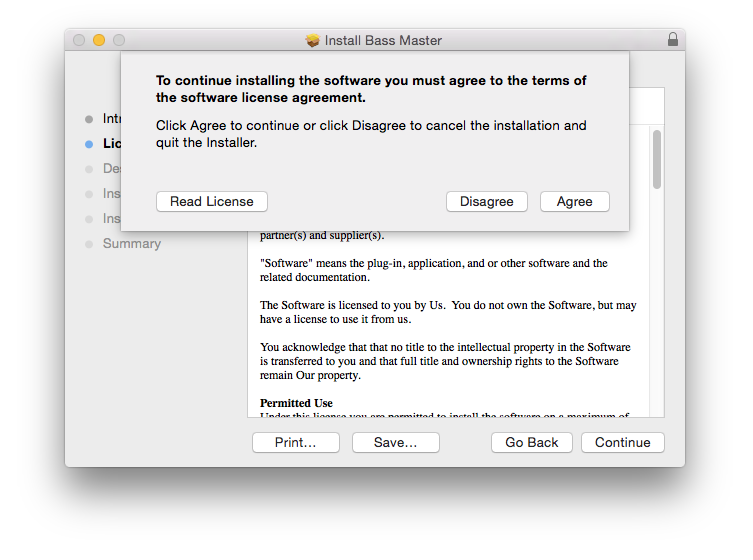The width and height of the screenshot is (753, 560).
Task: Click the Print... button
Action: tap(296, 442)
